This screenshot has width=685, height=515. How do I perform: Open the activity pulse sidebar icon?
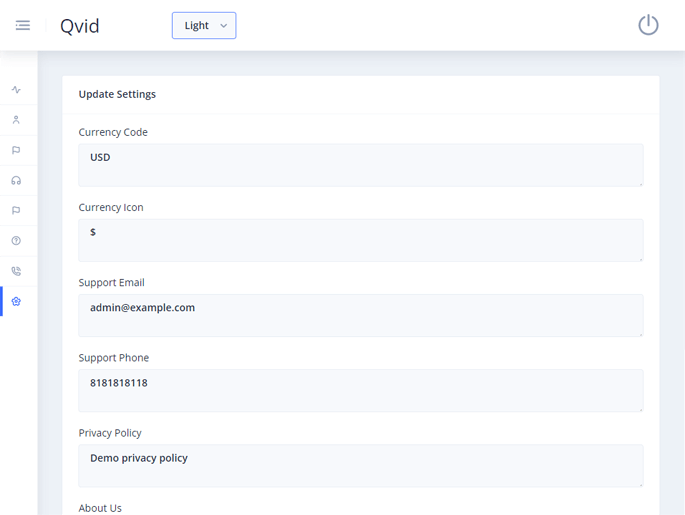click(16, 90)
